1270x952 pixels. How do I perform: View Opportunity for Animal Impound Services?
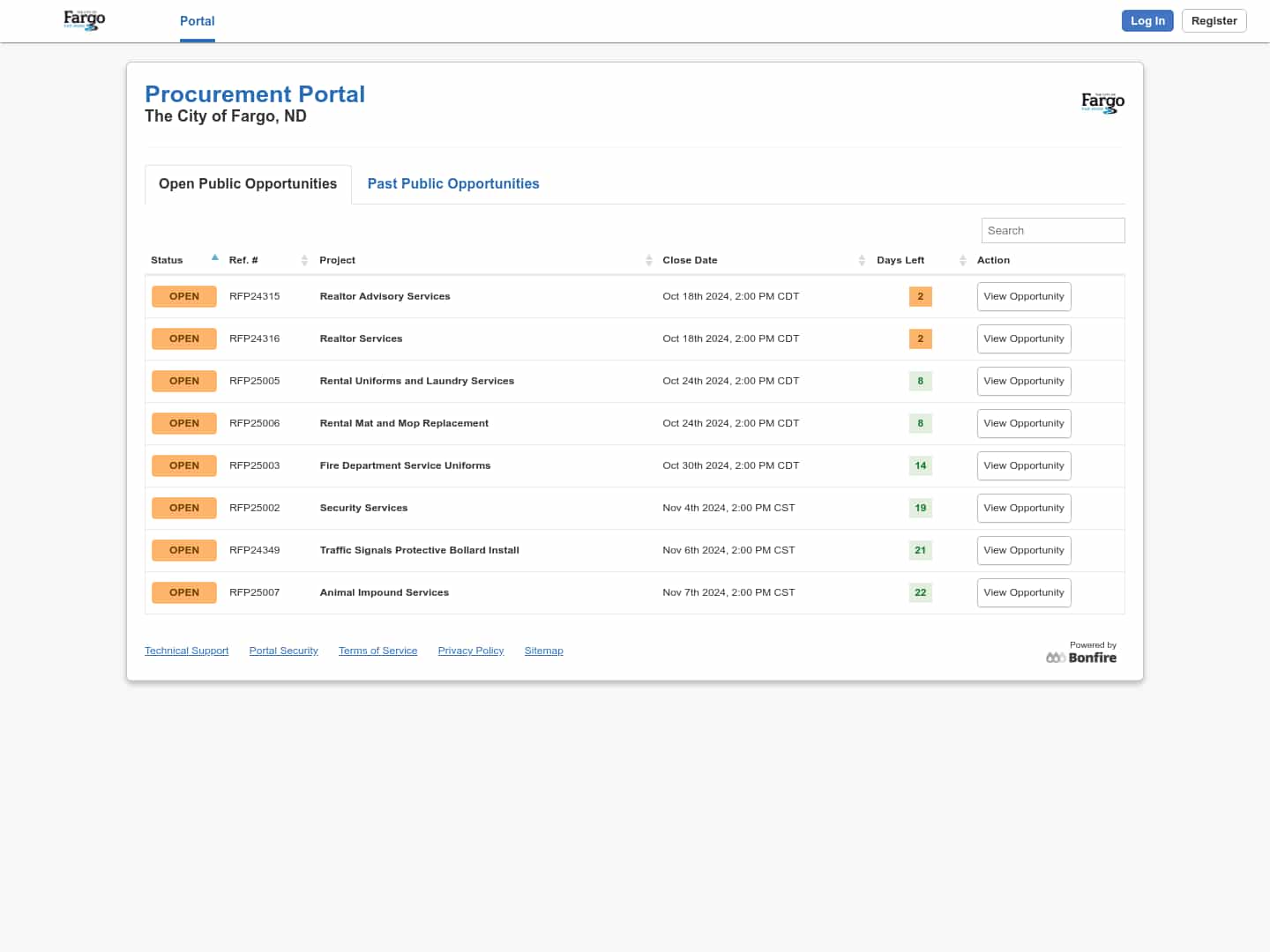pos(1024,593)
